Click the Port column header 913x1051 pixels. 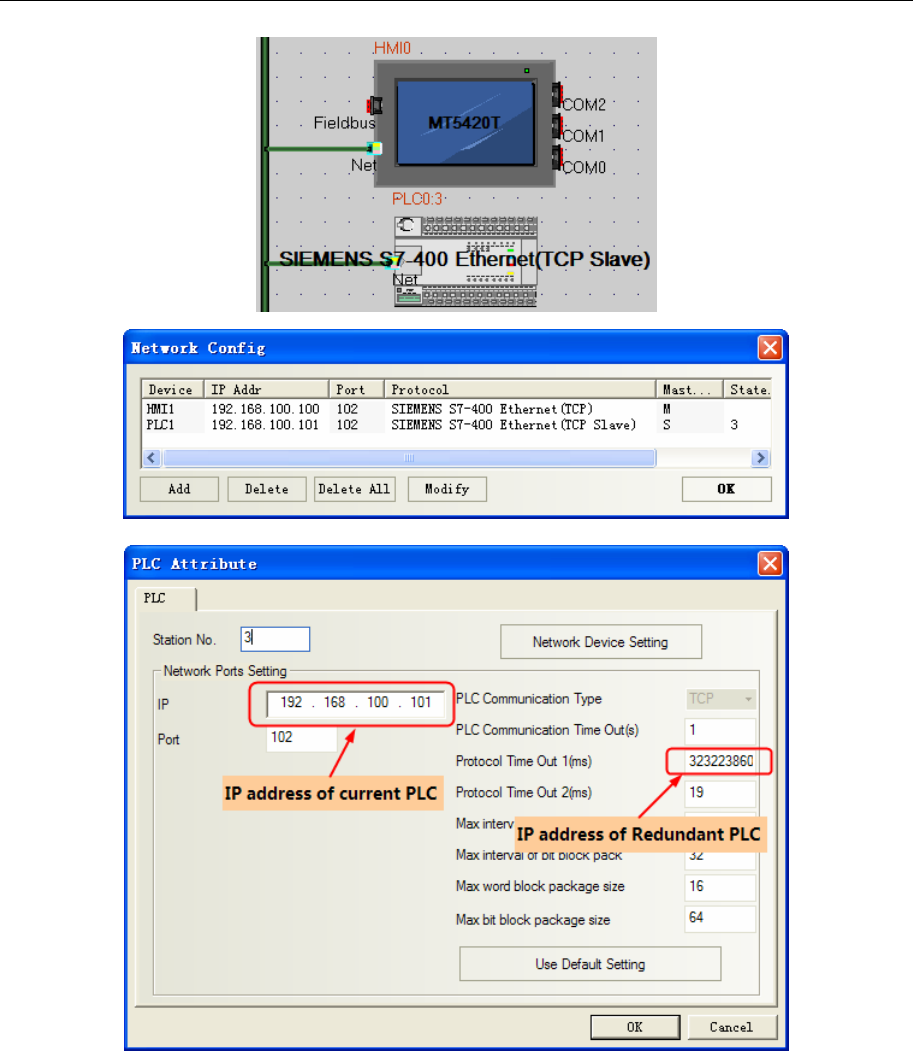coord(357,389)
